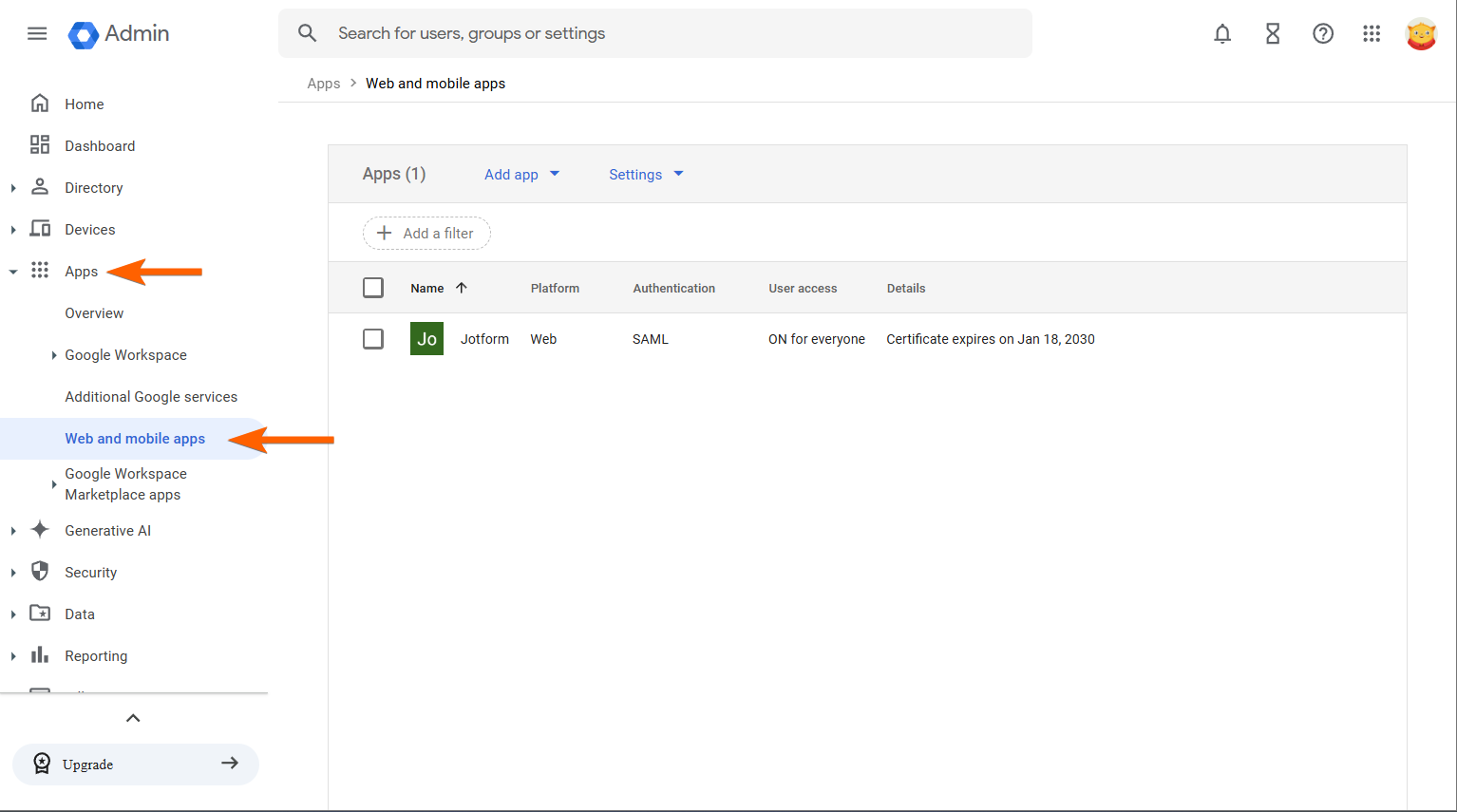Collapse the sidebar bottom chevron
Screen dimensions: 1457x812
point(133,718)
